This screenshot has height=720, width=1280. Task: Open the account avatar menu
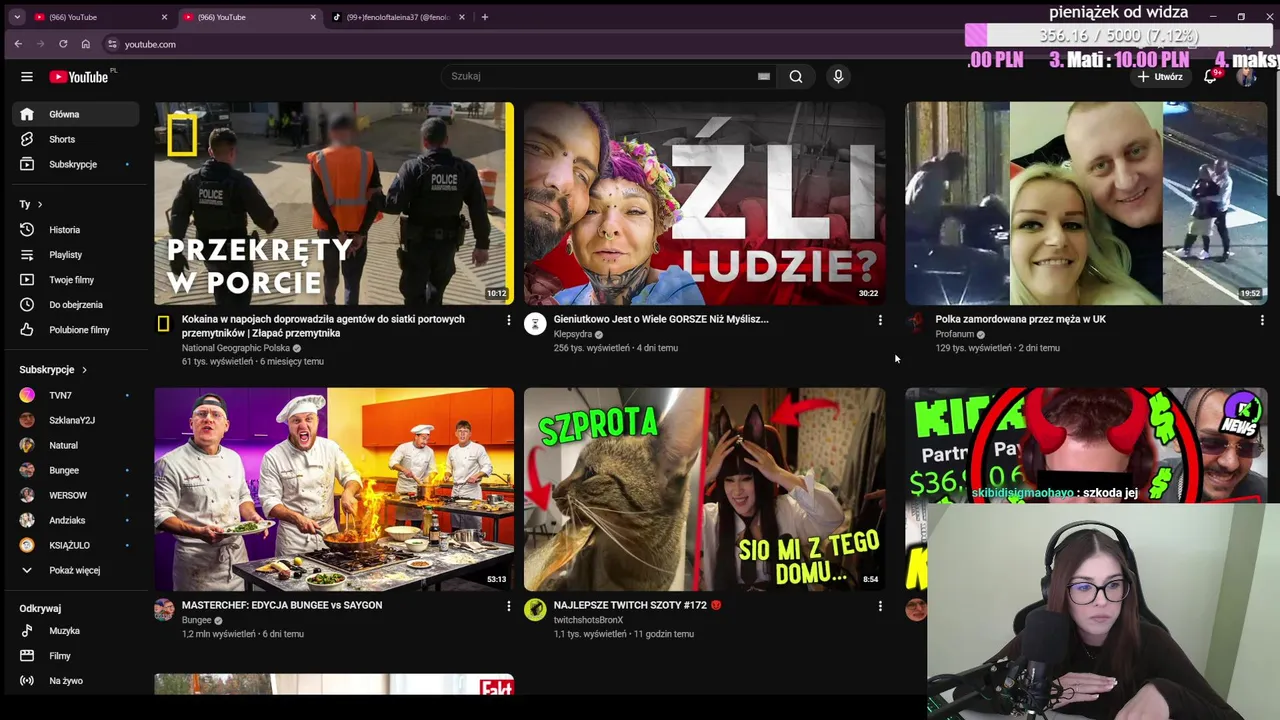point(1246,77)
